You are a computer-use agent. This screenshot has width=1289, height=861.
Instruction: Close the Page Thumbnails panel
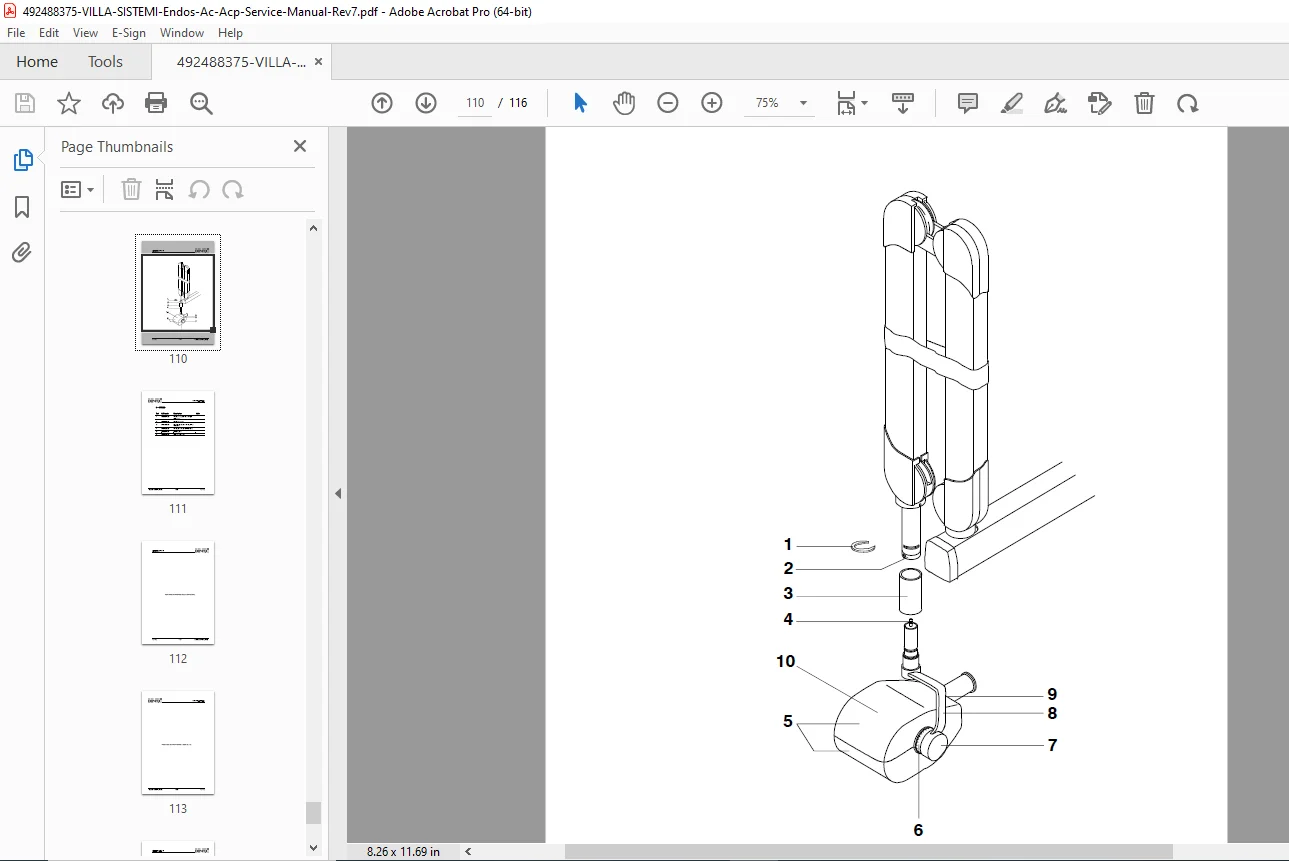click(300, 146)
